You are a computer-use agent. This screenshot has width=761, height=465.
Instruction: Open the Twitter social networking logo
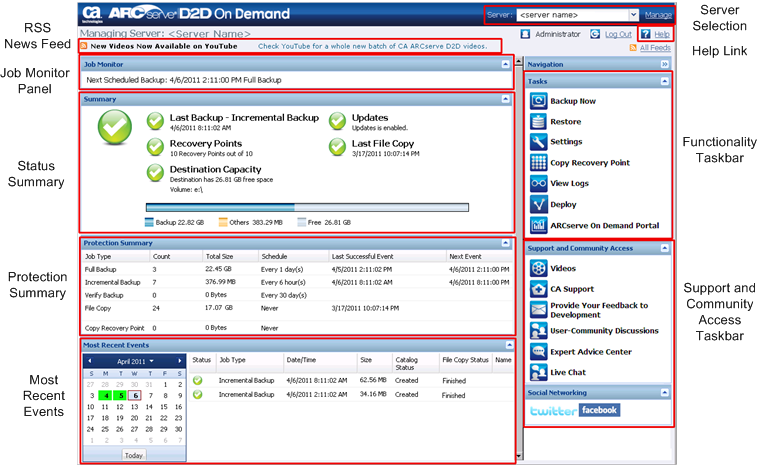pos(550,411)
